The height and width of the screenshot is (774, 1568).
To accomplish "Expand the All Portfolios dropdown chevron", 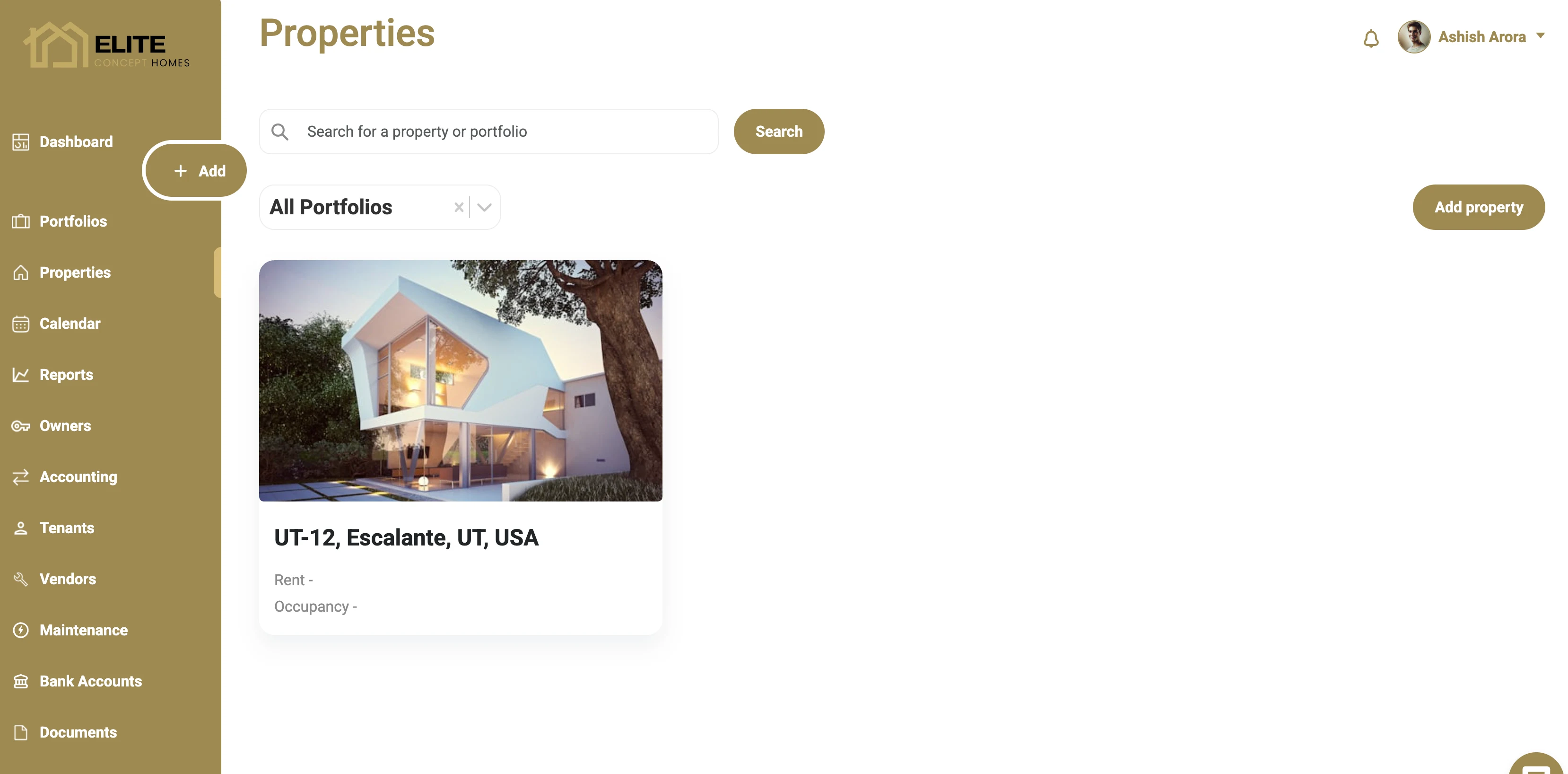I will [x=485, y=207].
